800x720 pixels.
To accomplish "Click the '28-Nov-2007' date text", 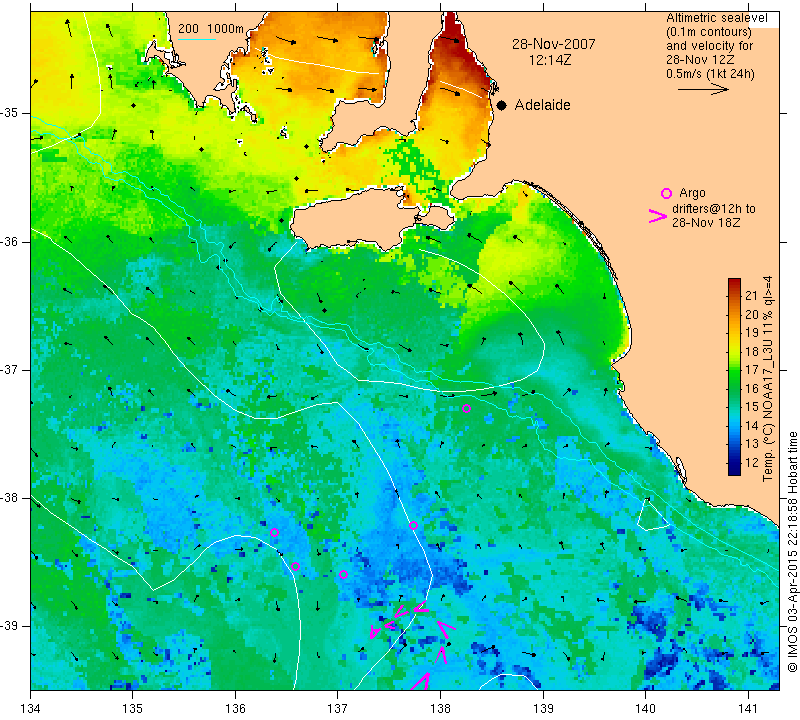I will (x=554, y=44).
